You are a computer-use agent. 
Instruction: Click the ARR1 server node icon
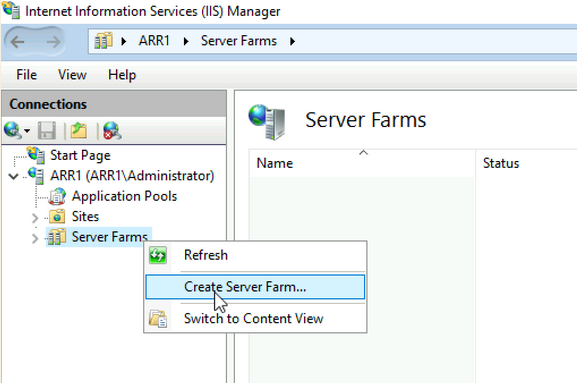point(36,175)
